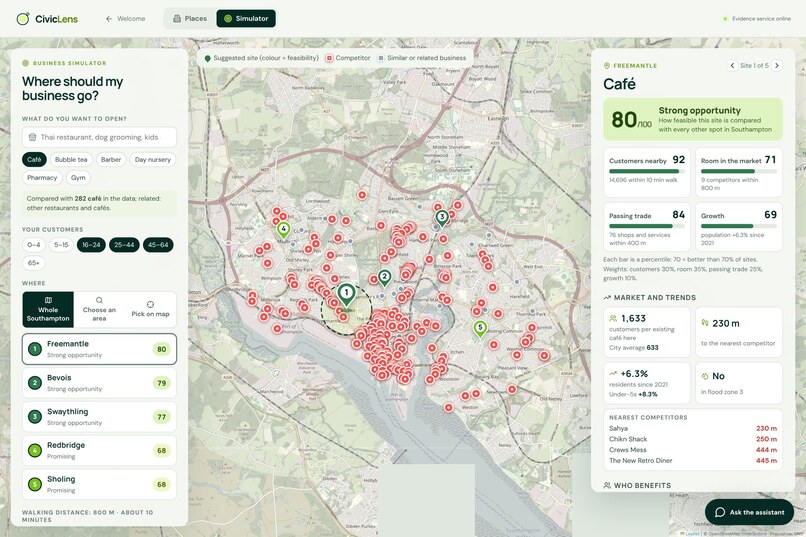
Task: Select the Gym chip
Action: pos(78,178)
